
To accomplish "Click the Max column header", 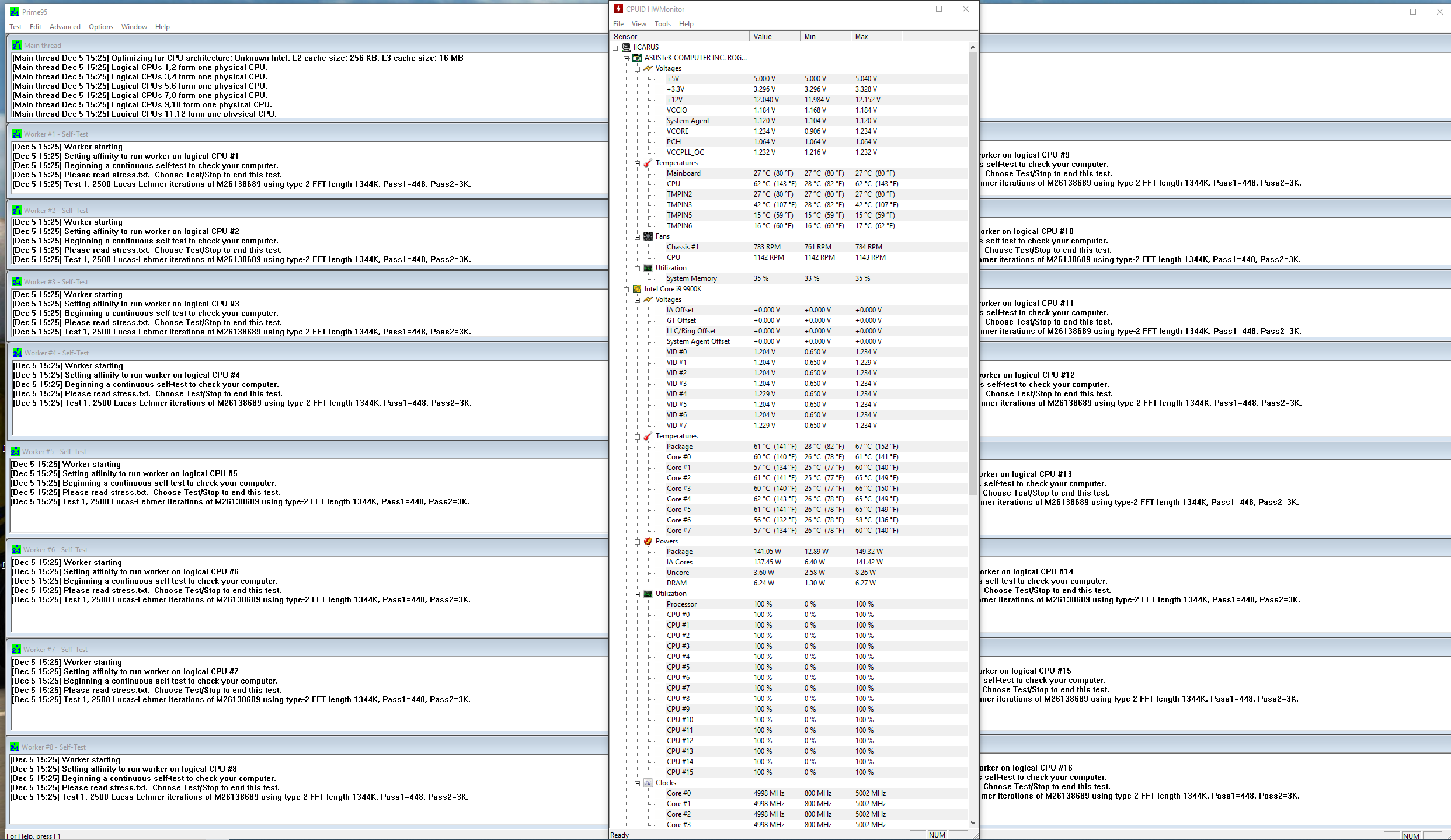I will point(876,36).
